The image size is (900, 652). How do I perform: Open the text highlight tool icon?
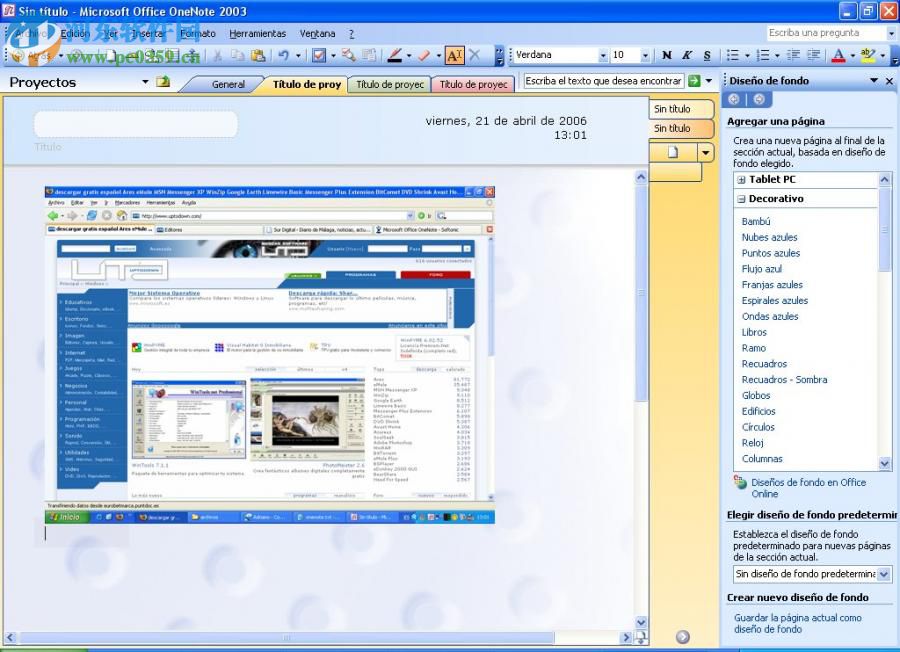coord(866,55)
